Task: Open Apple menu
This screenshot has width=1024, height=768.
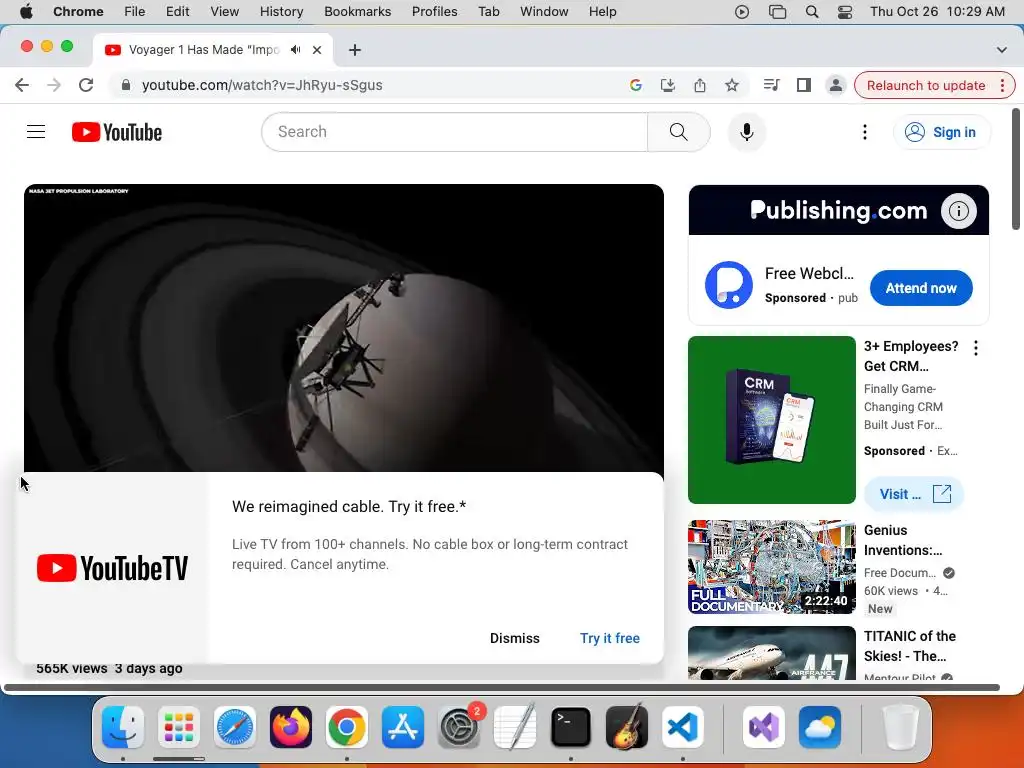Action: pos(26,11)
